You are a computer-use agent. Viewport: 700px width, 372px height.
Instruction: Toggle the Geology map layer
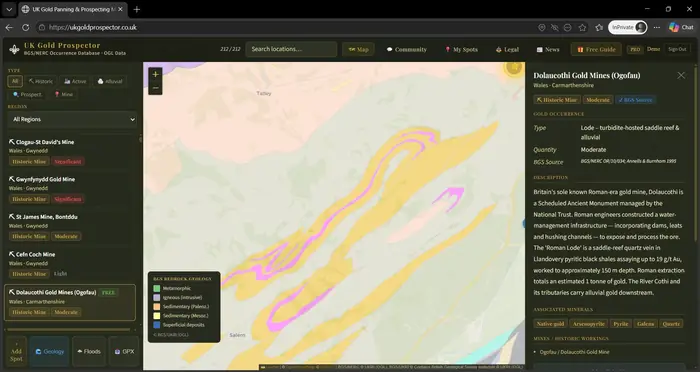click(50, 351)
